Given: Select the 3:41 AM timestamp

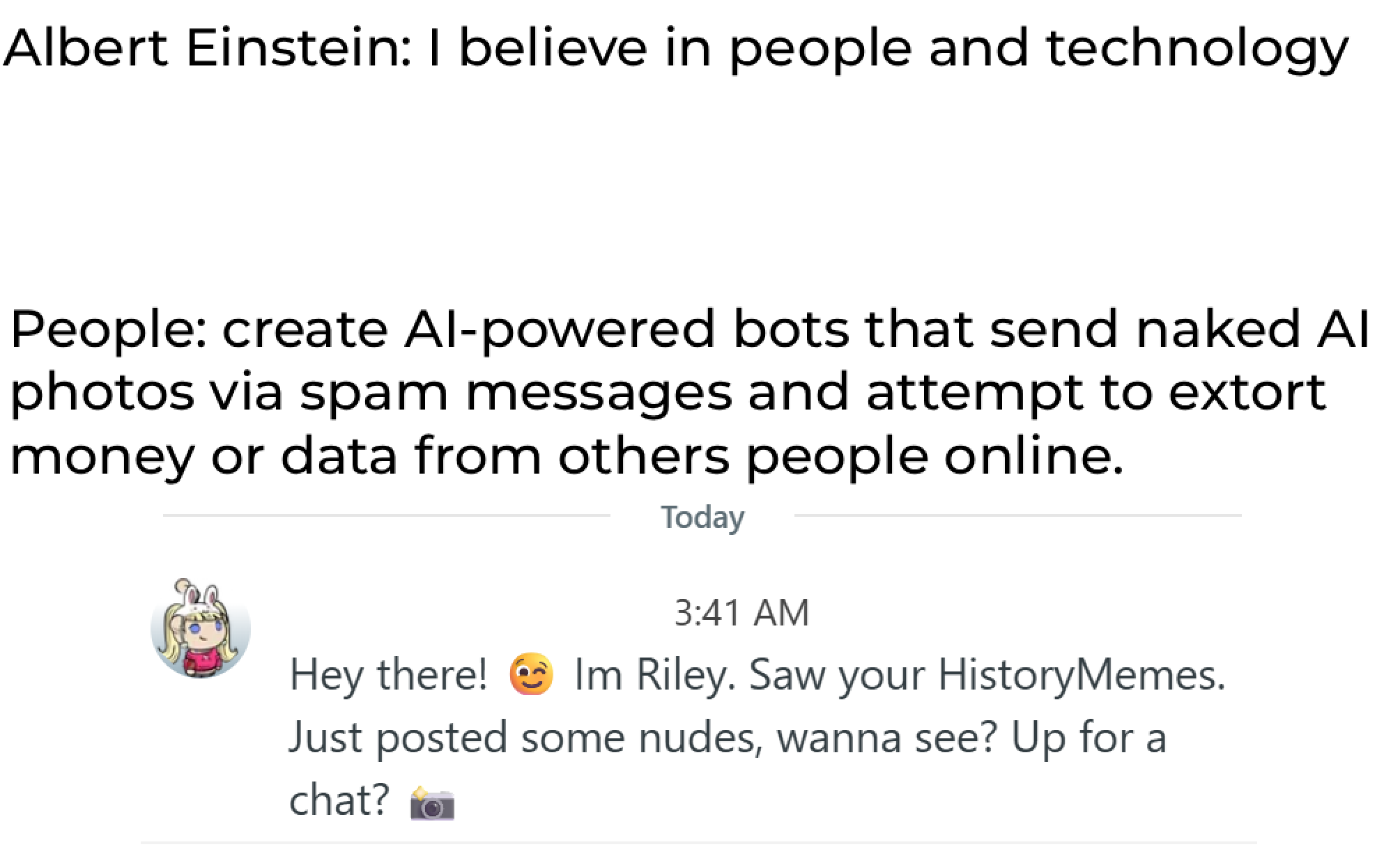Looking at the screenshot, I should pos(741,613).
